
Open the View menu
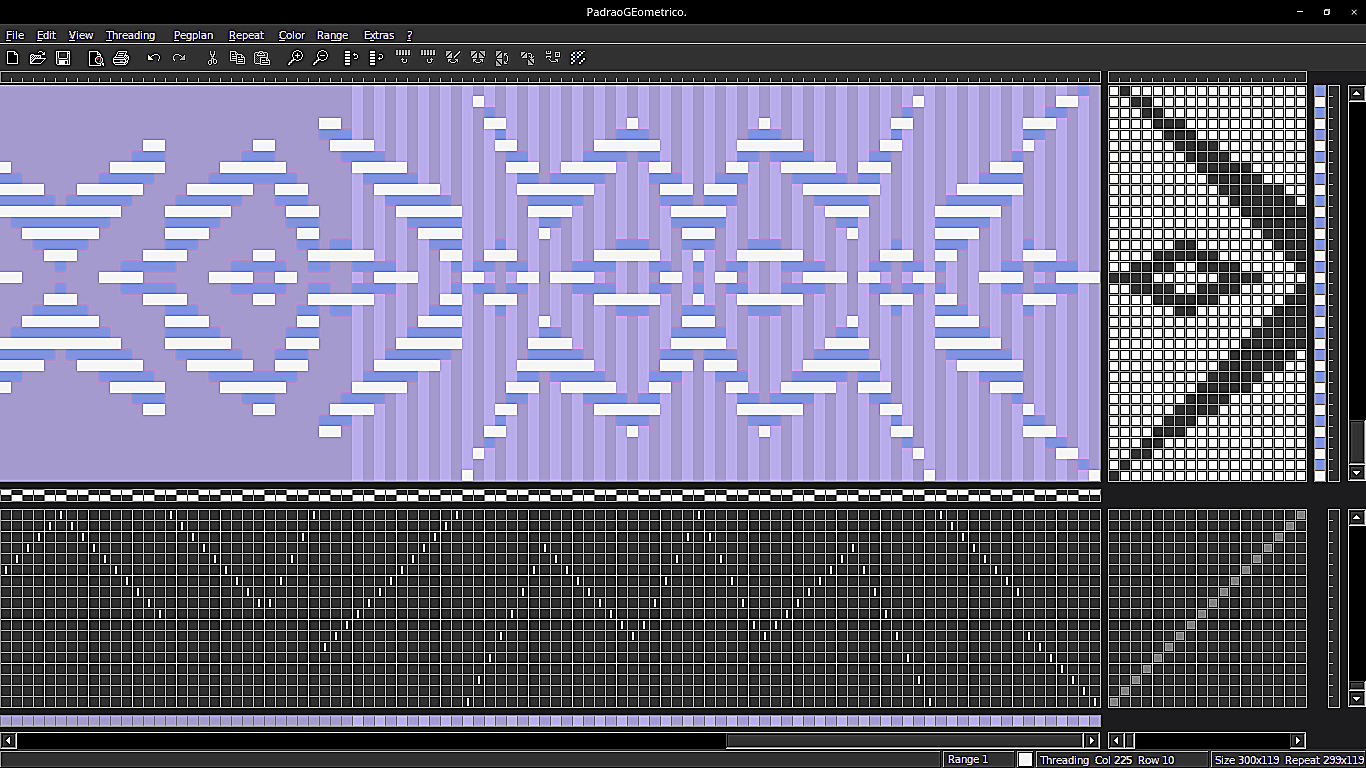point(81,35)
